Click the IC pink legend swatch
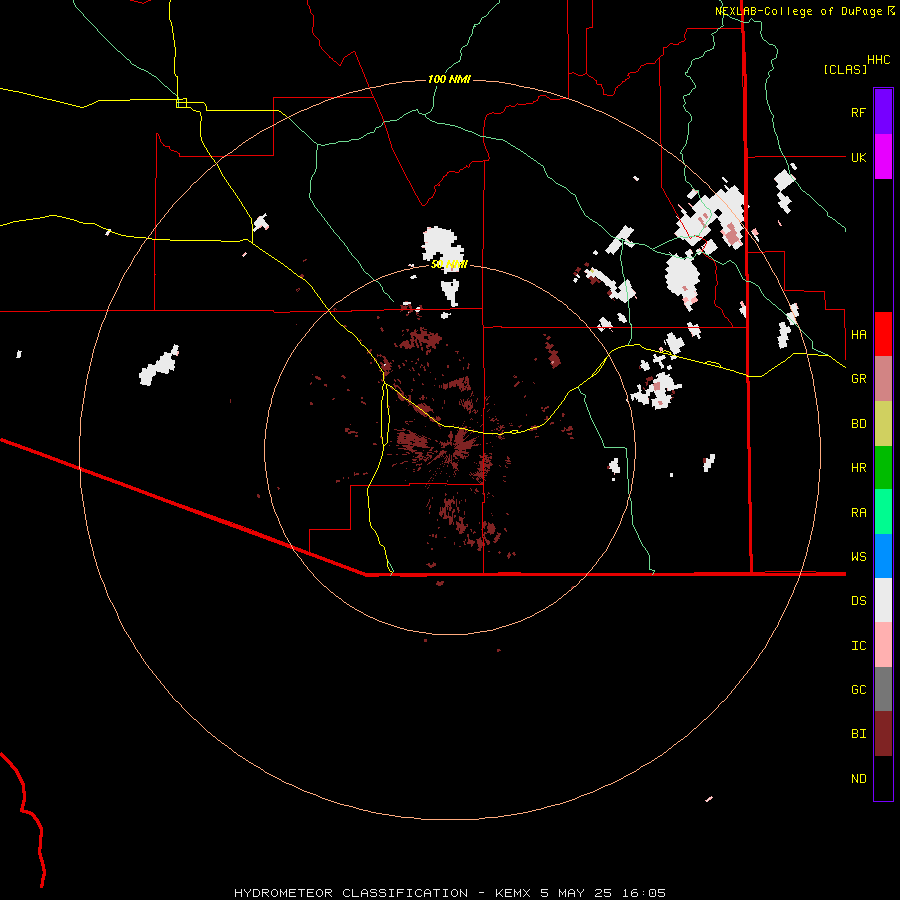 pos(883,645)
